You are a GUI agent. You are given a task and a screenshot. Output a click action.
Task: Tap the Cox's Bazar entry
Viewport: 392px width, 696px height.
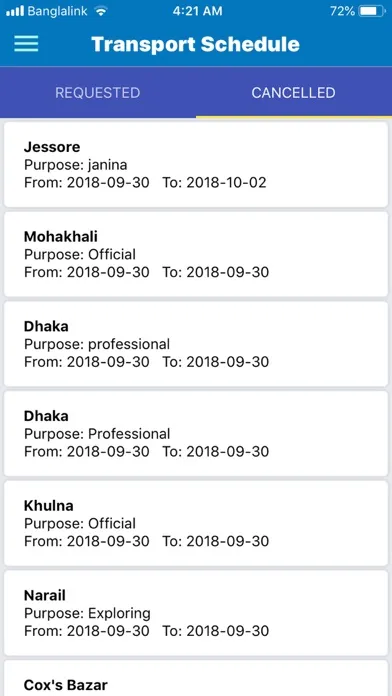point(196,678)
